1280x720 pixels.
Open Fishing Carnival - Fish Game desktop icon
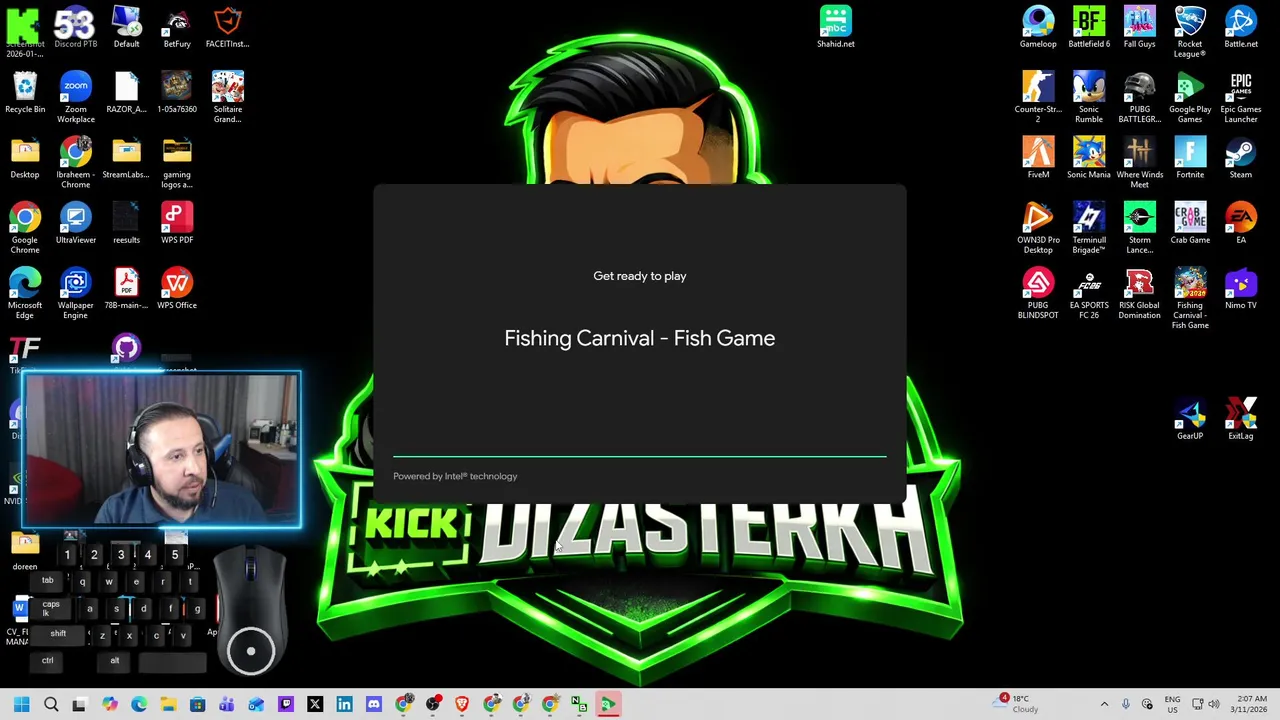click(1189, 299)
